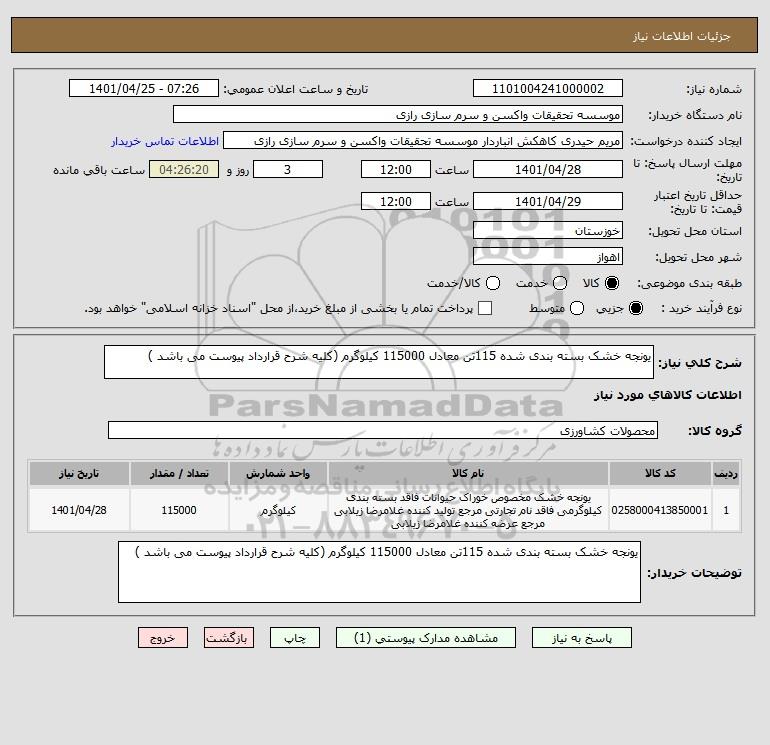Click the استان محل تحویل field خوزستان
This screenshot has height=745, width=770.
[x=548, y=230]
